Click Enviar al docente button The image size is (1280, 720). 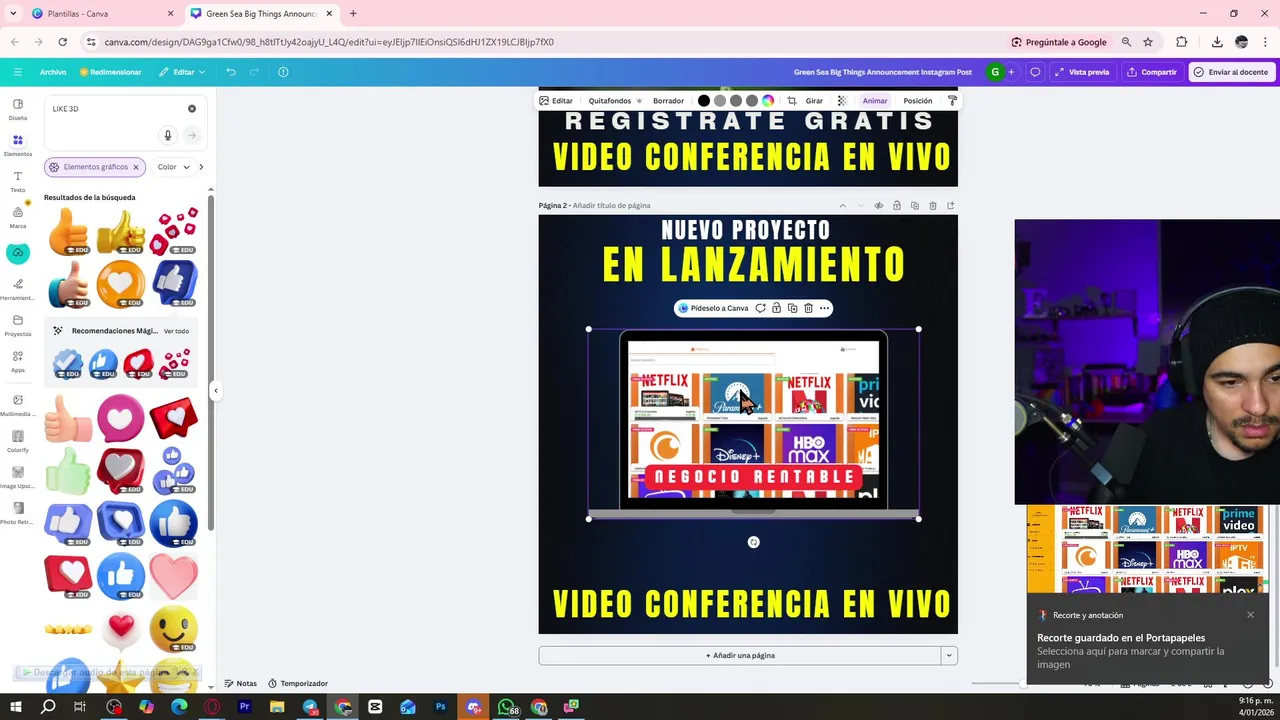(1231, 72)
